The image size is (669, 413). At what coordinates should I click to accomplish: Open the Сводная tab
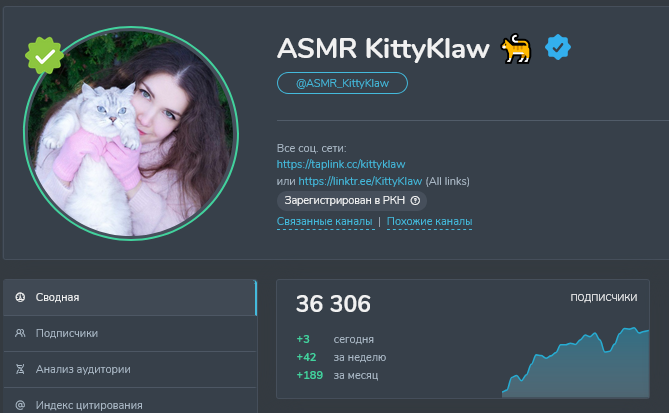(x=130, y=297)
